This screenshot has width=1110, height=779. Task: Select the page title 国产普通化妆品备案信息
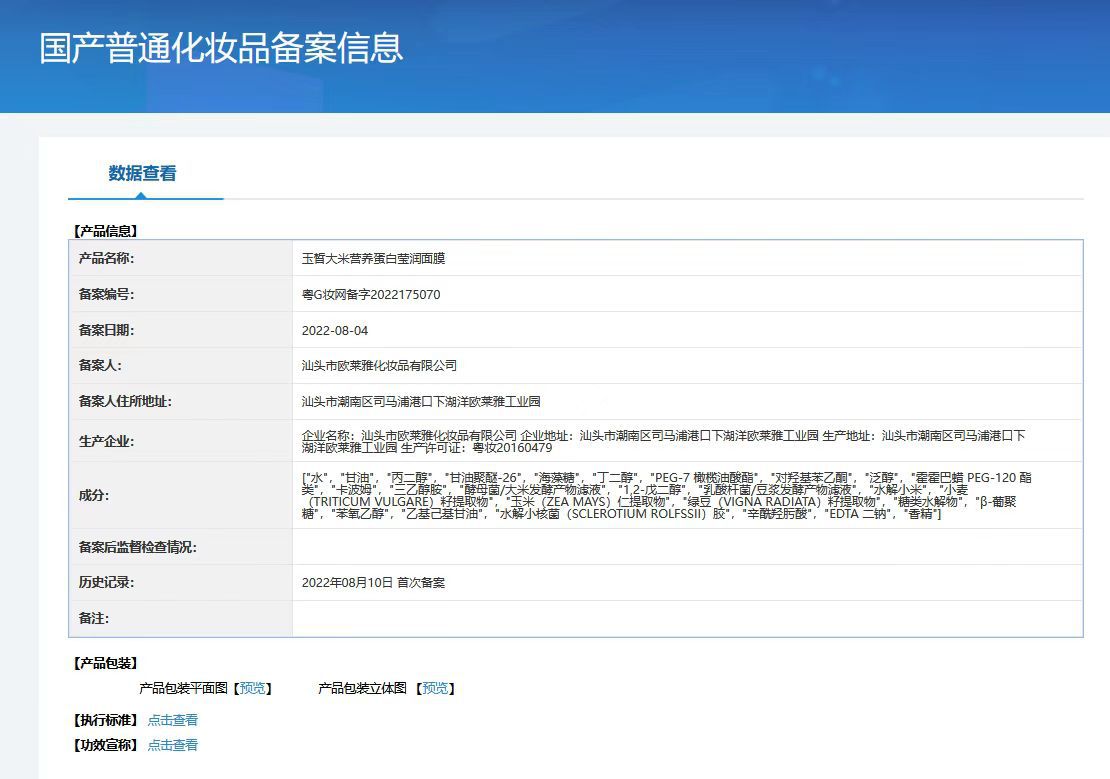click(221, 48)
